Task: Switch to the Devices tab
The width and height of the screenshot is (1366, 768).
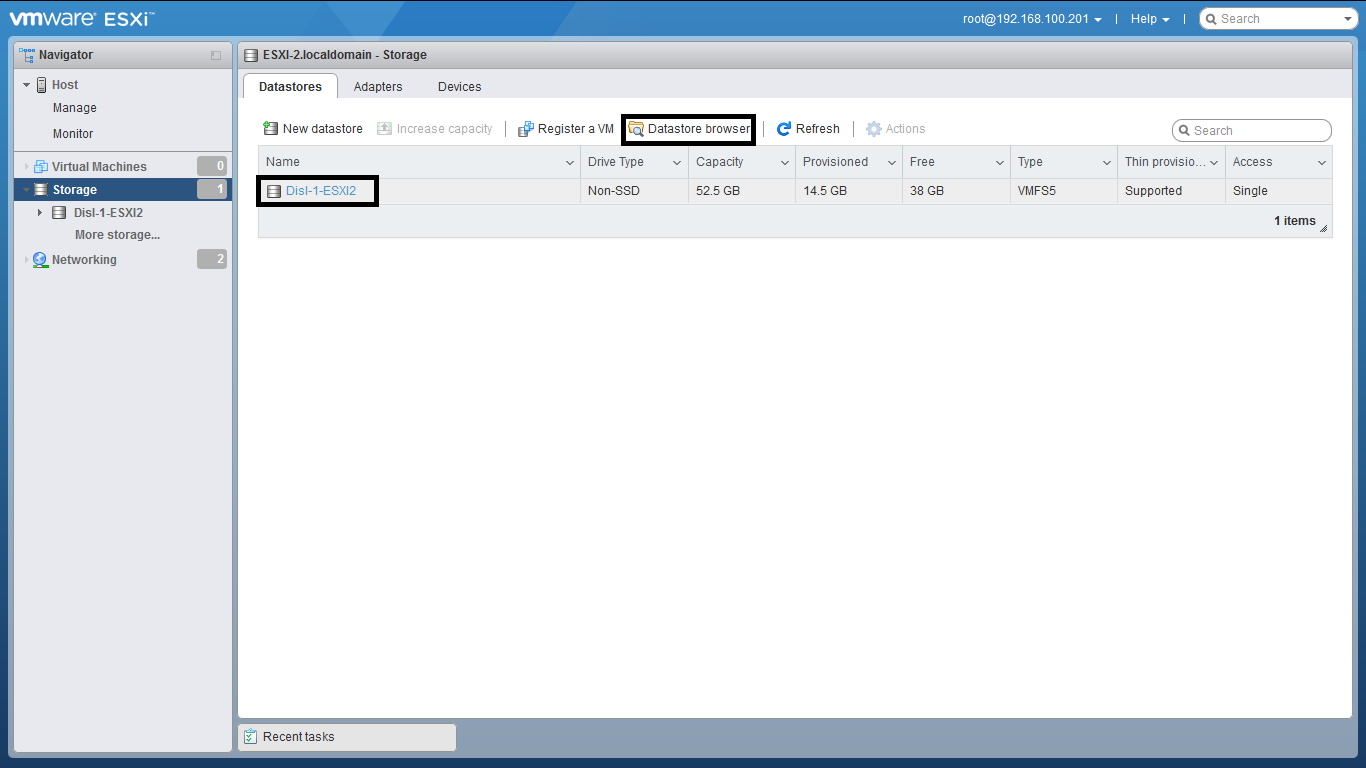Action: (x=459, y=87)
